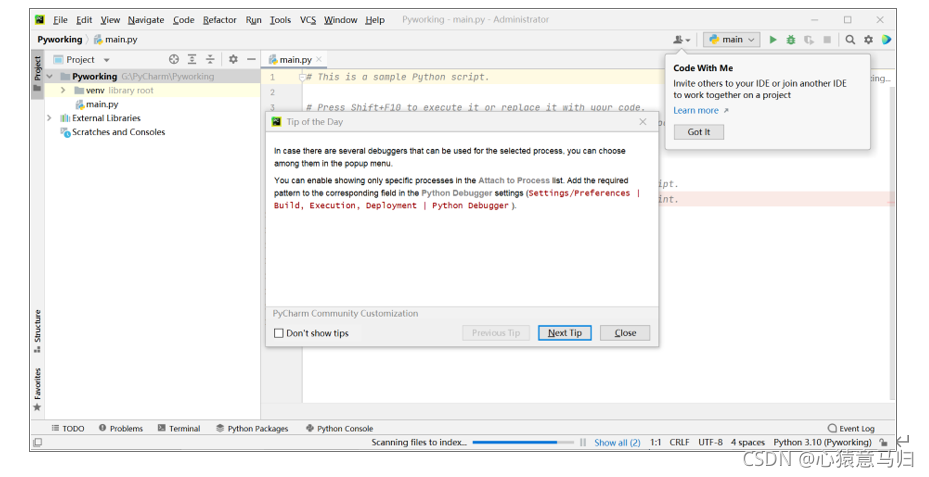929x477 pixels.
Task: Run main with coverage icon
Action: [x=809, y=40]
